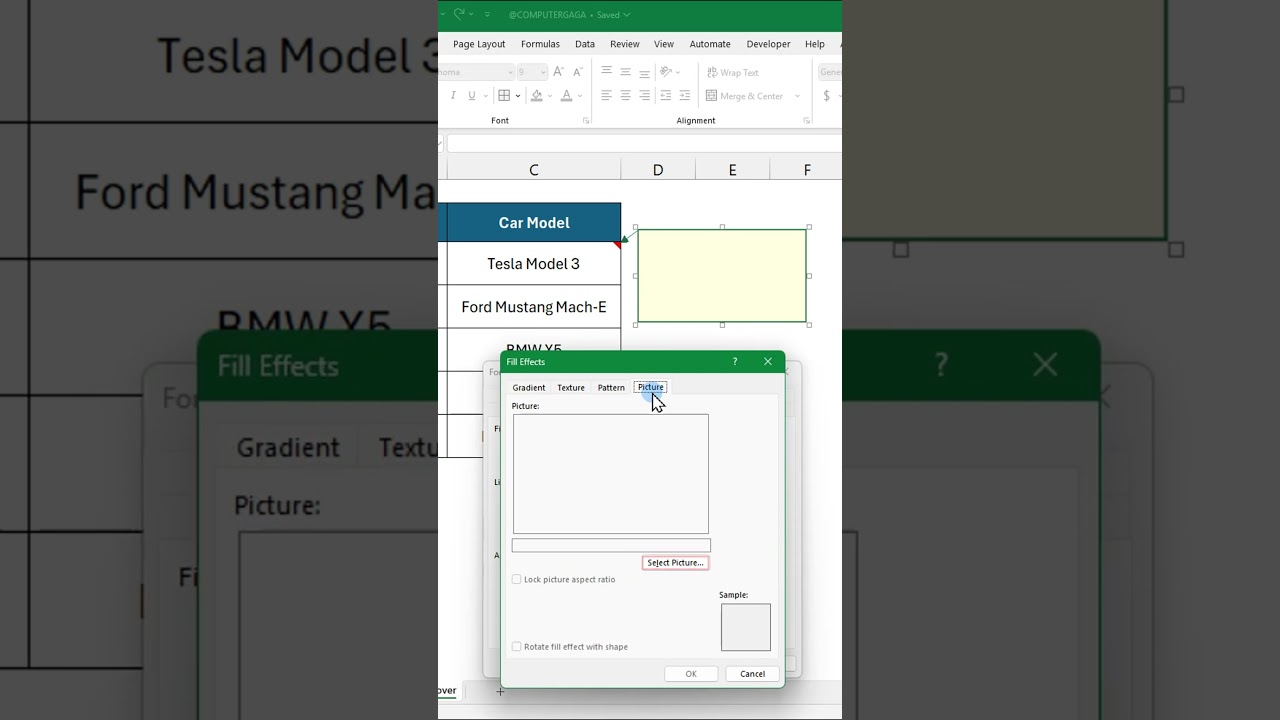Open the Data ribbon tab
1280x720 pixels.
(585, 44)
